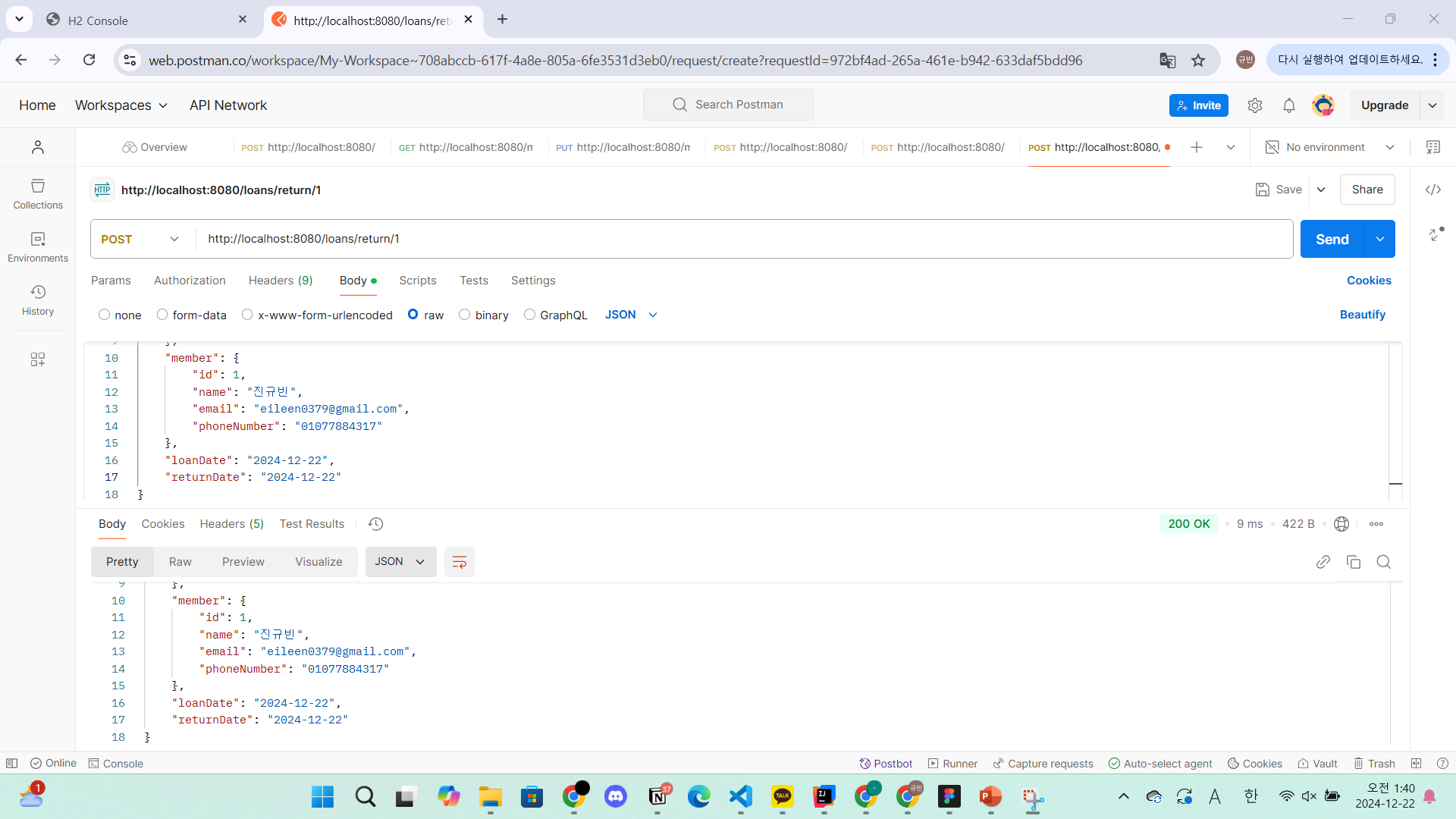The image size is (1456, 819).
Task: Switch to the Authorization request tab
Action: pos(190,281)
